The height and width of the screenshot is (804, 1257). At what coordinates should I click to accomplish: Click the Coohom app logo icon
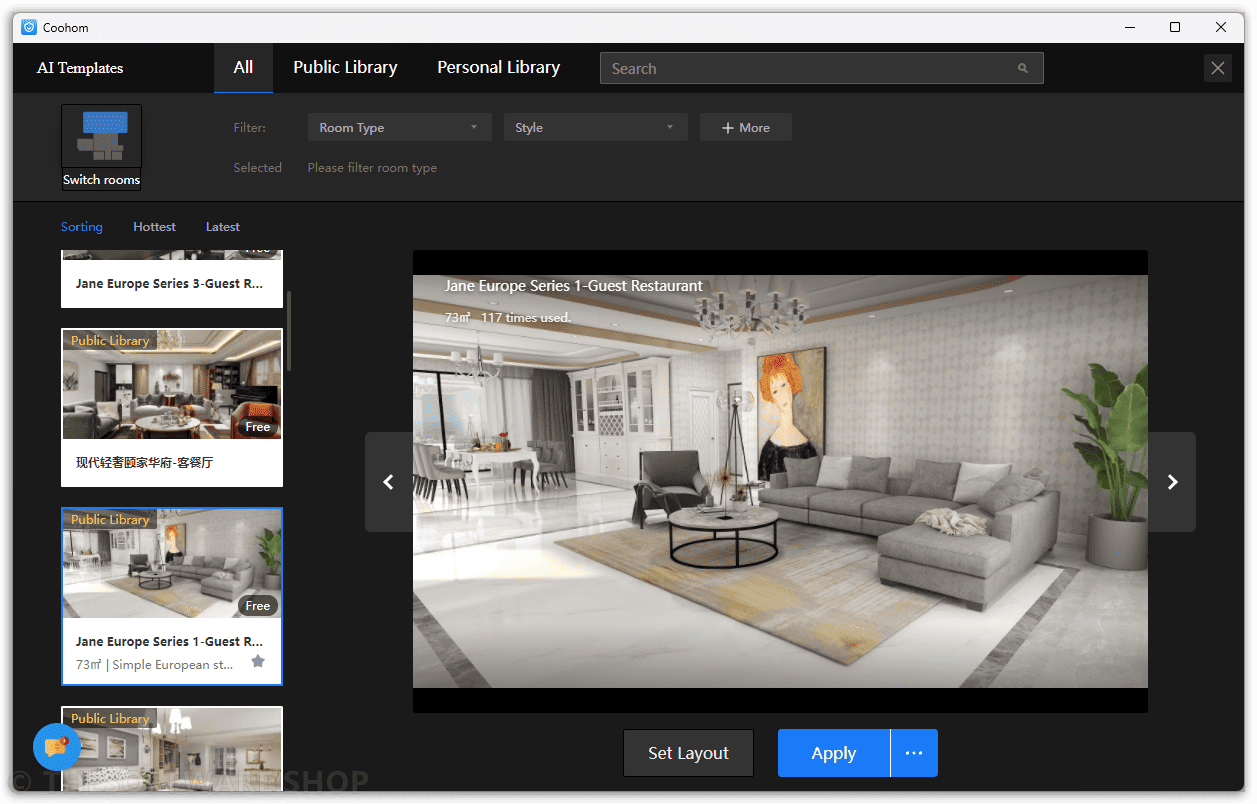coord(29,27)
